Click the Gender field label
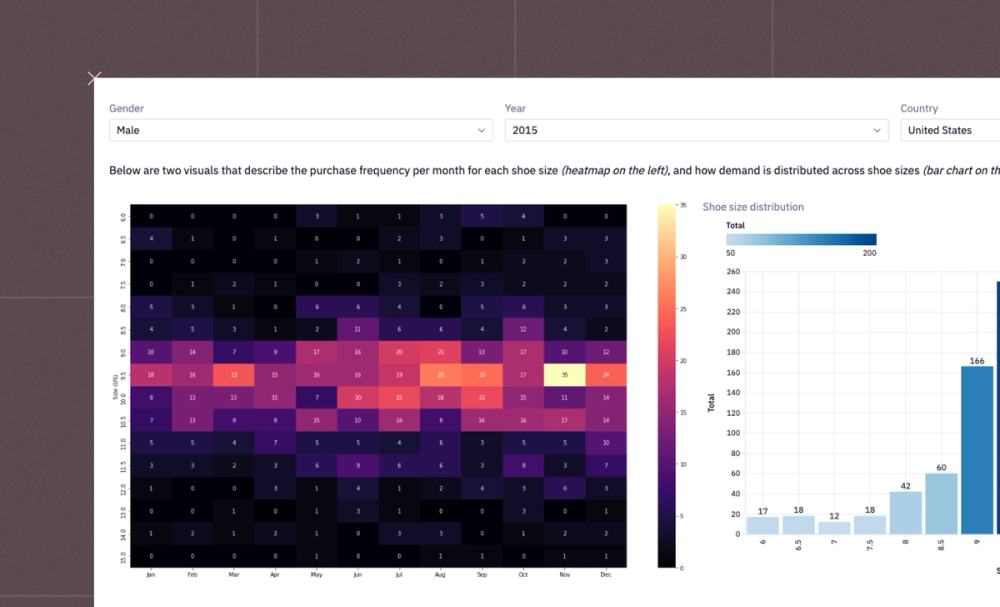1000x607 pixels. 126,108
